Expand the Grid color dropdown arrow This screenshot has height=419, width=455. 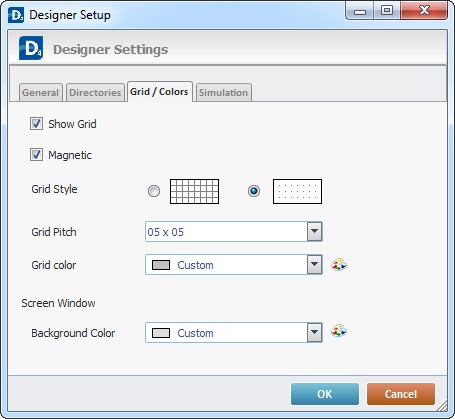click(314, 265)
